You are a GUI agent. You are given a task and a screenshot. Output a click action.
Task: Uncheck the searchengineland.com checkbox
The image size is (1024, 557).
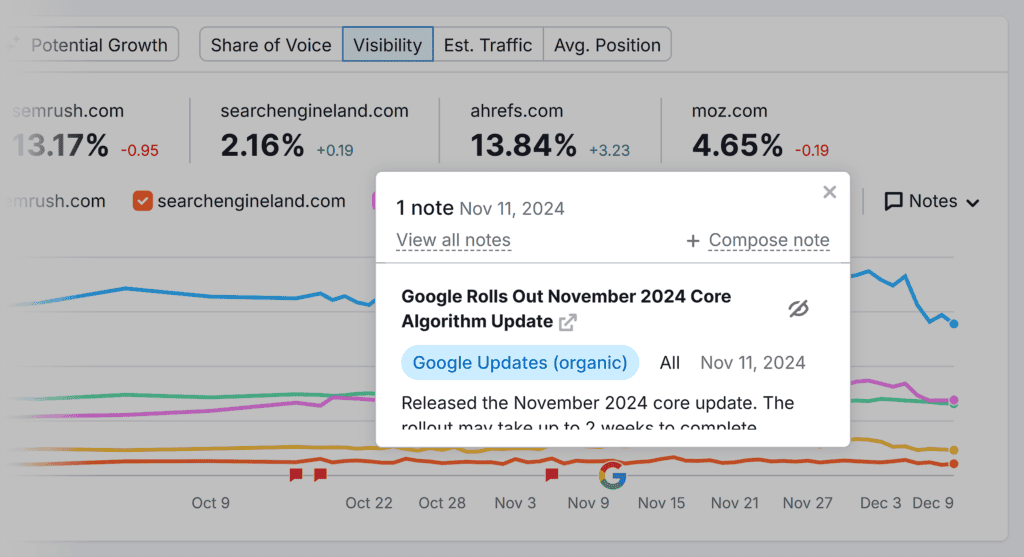[x=143, y=201]
